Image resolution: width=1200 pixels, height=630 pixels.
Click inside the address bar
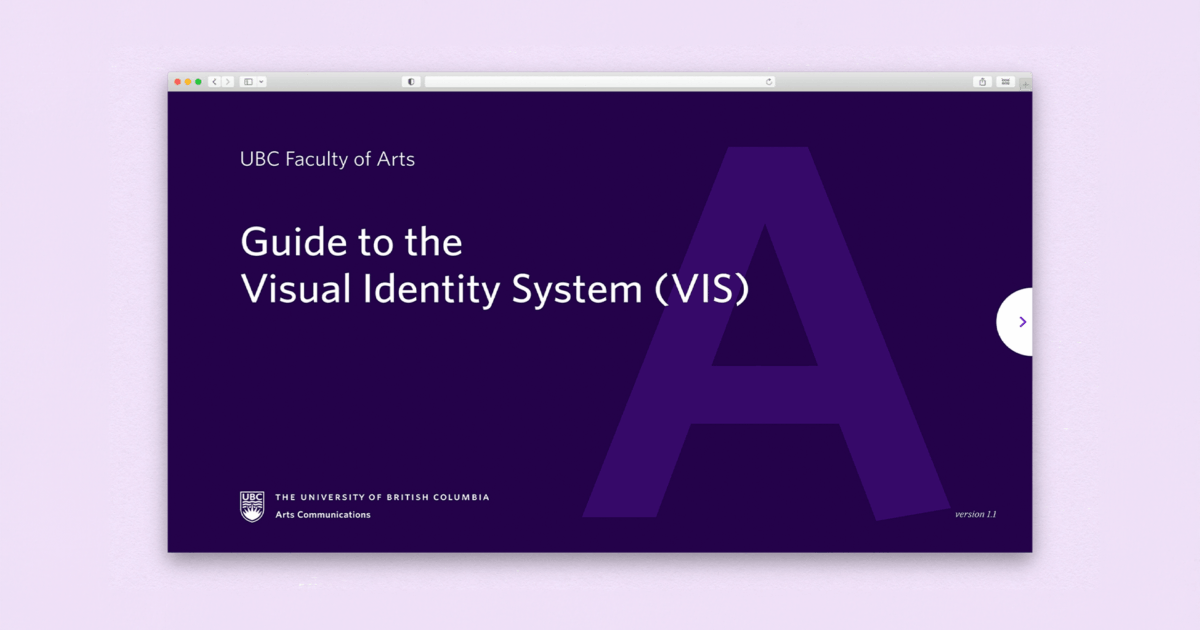pyautogui.click(x=600, y=81)
